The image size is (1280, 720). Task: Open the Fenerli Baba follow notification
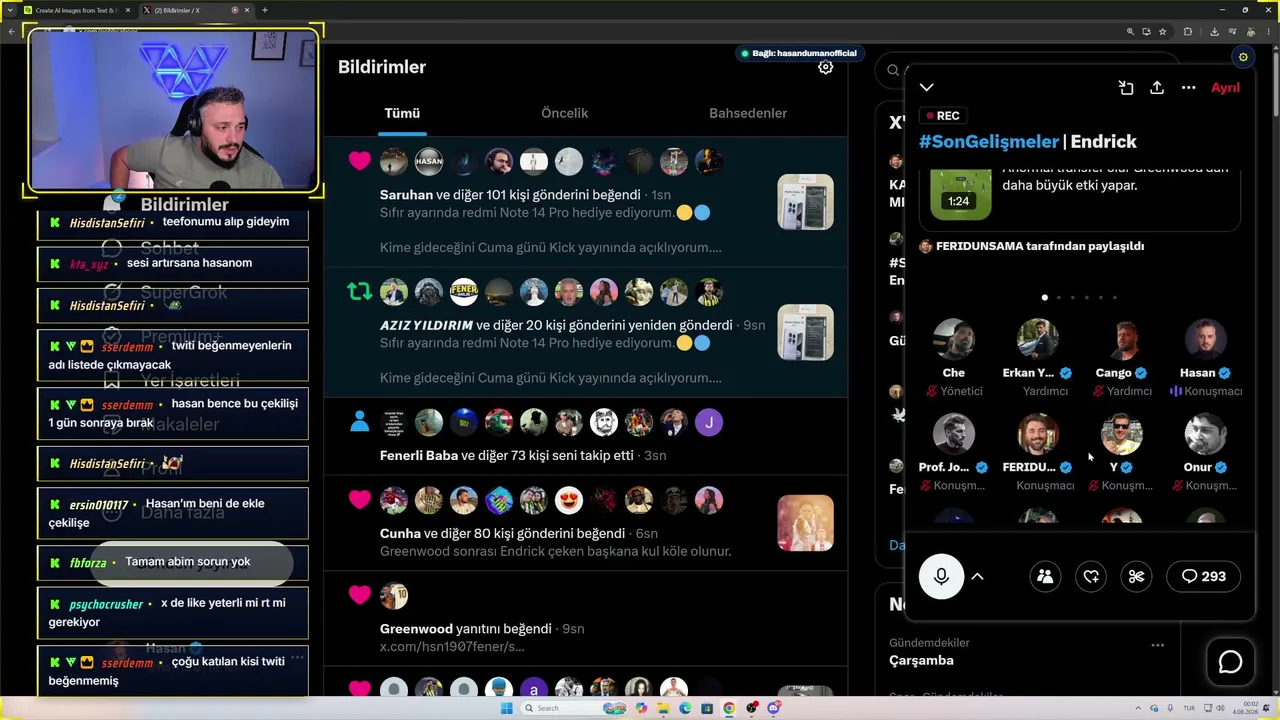pos(585,436)
